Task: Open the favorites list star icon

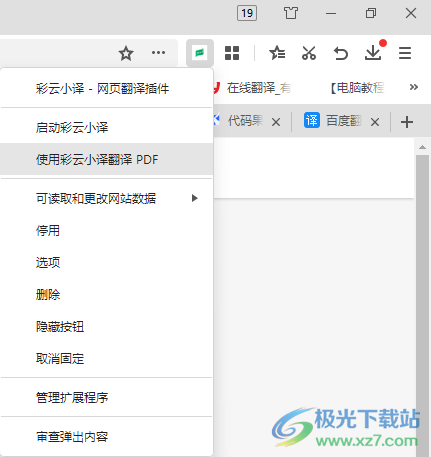Action: click(277, 53)
